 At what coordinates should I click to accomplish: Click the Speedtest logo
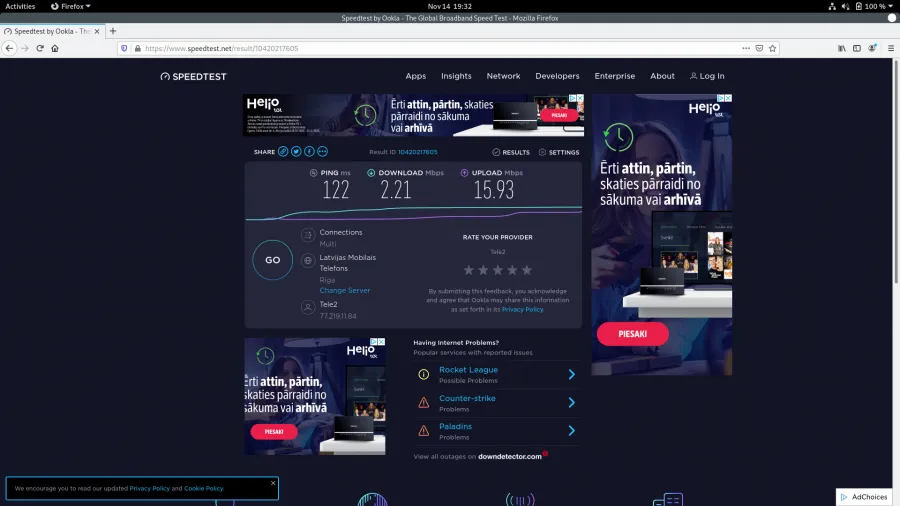point(193,76)
